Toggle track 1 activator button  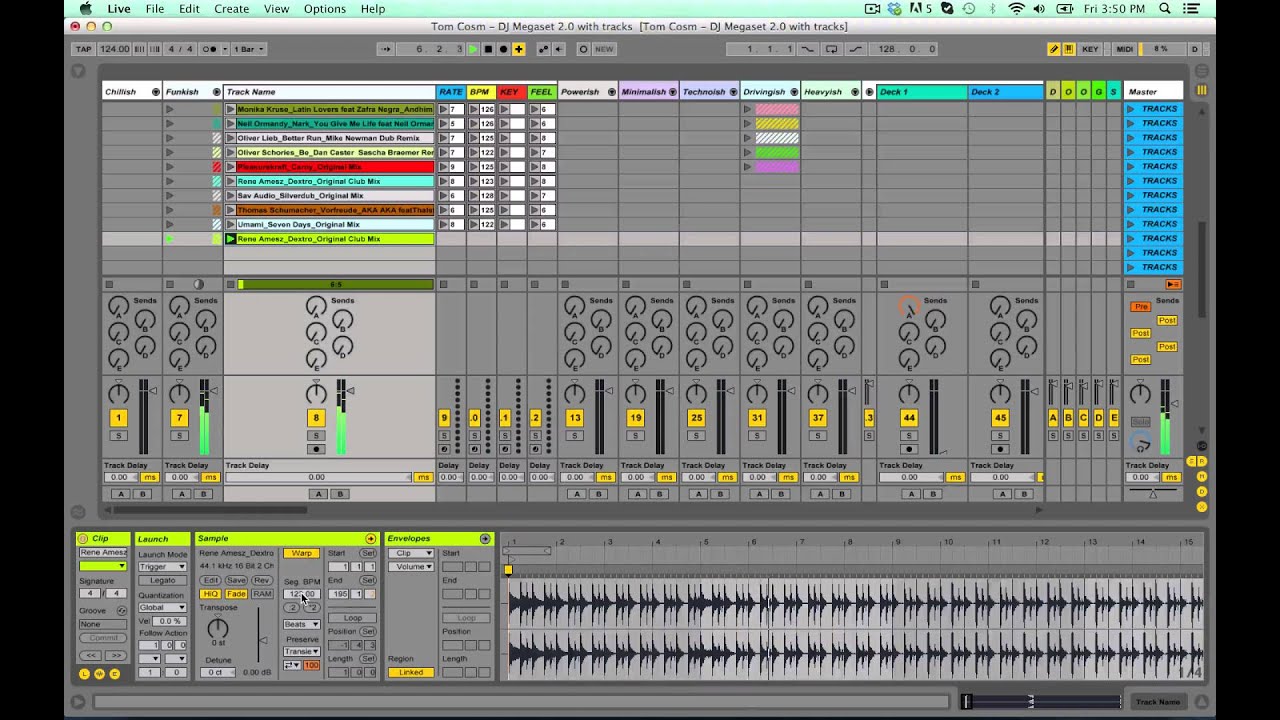pos(118,418)
